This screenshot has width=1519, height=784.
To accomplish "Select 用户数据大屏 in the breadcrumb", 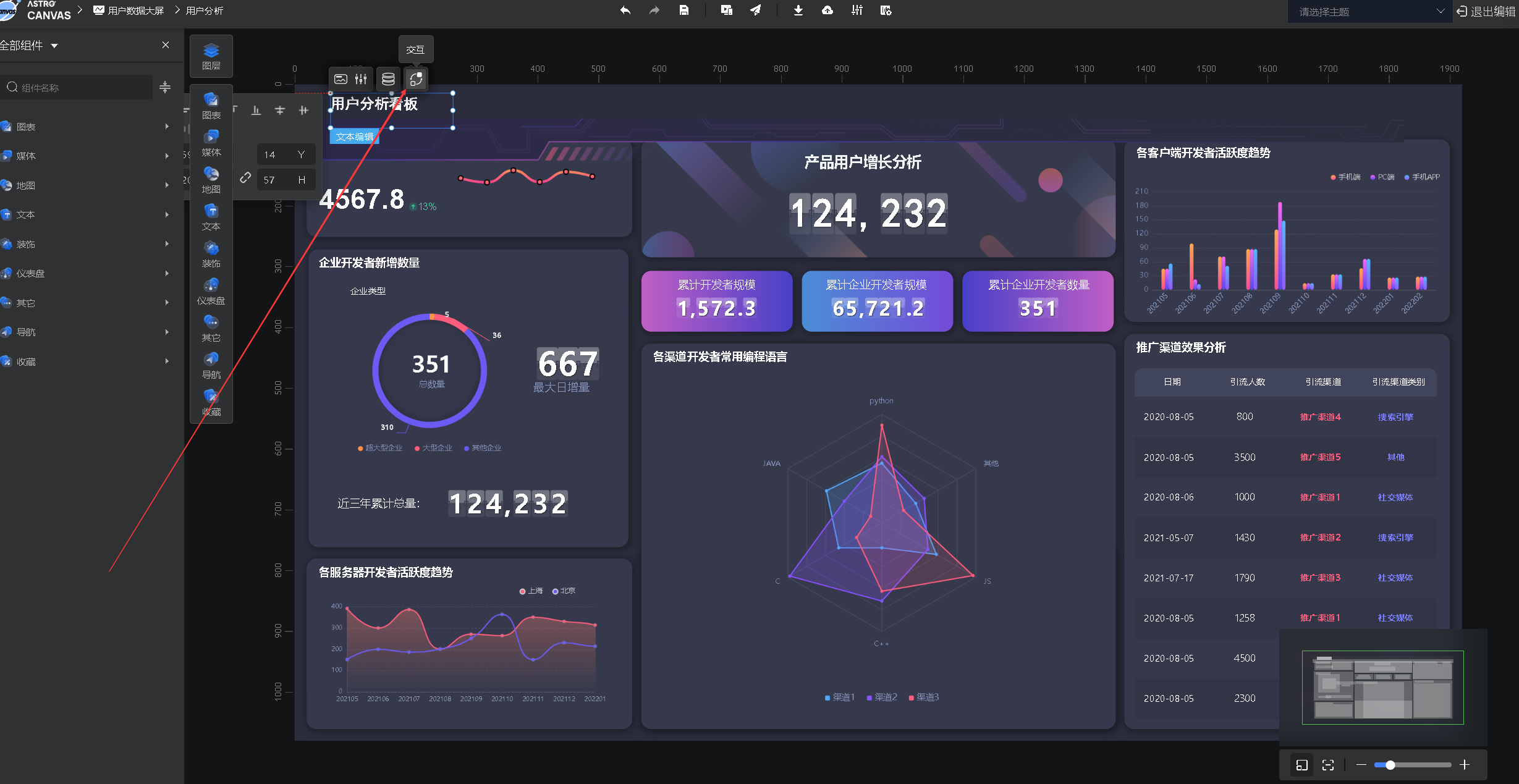I will pos(135,11).
